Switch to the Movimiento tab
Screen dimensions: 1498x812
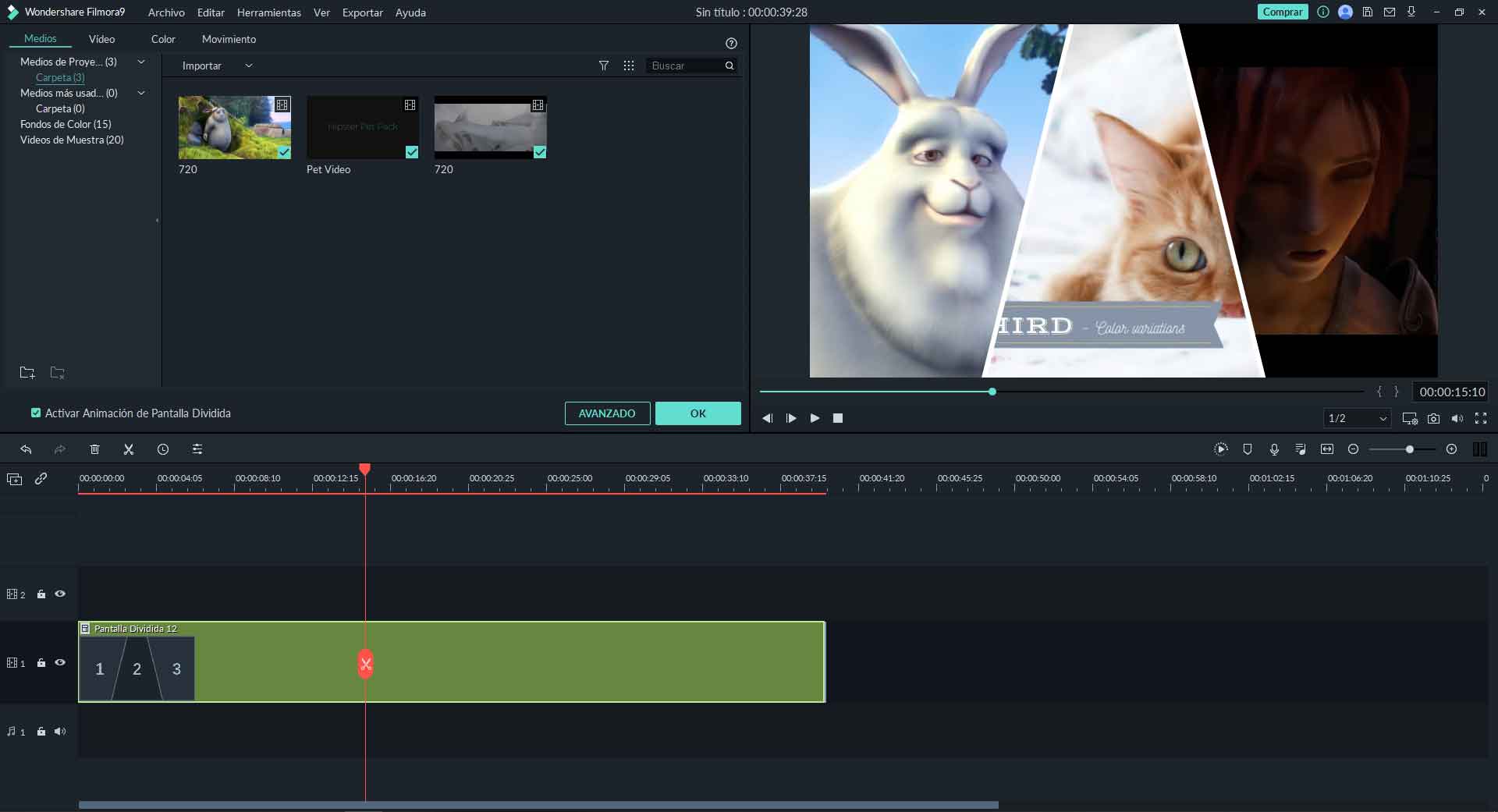tap(229, 39)
